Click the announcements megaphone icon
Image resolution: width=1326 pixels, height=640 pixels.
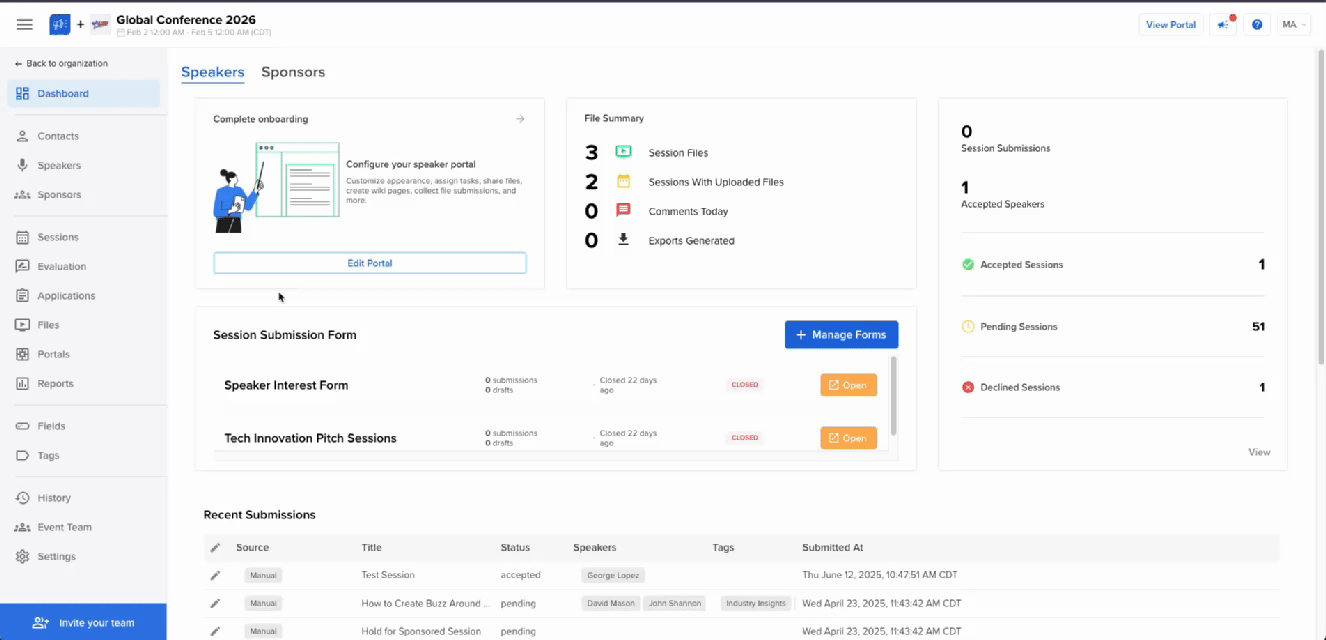pyautogui.click(x=1223, y=24)
